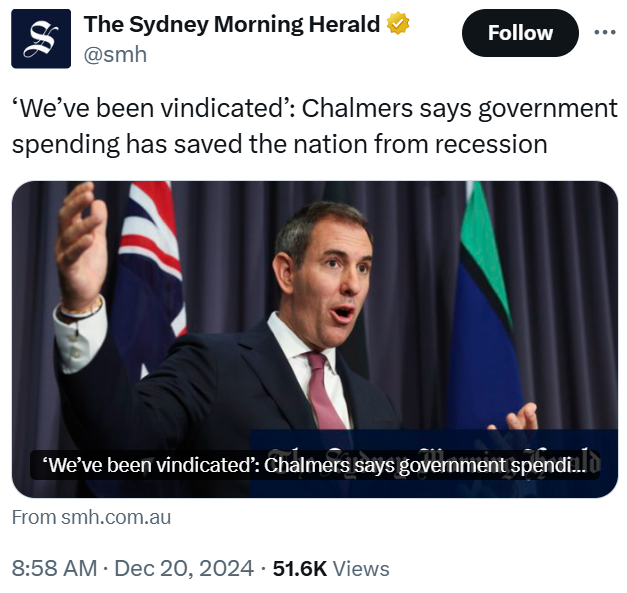Click the Dec 20, 2024 date
The image size is (627, 593).
(184, 568)
